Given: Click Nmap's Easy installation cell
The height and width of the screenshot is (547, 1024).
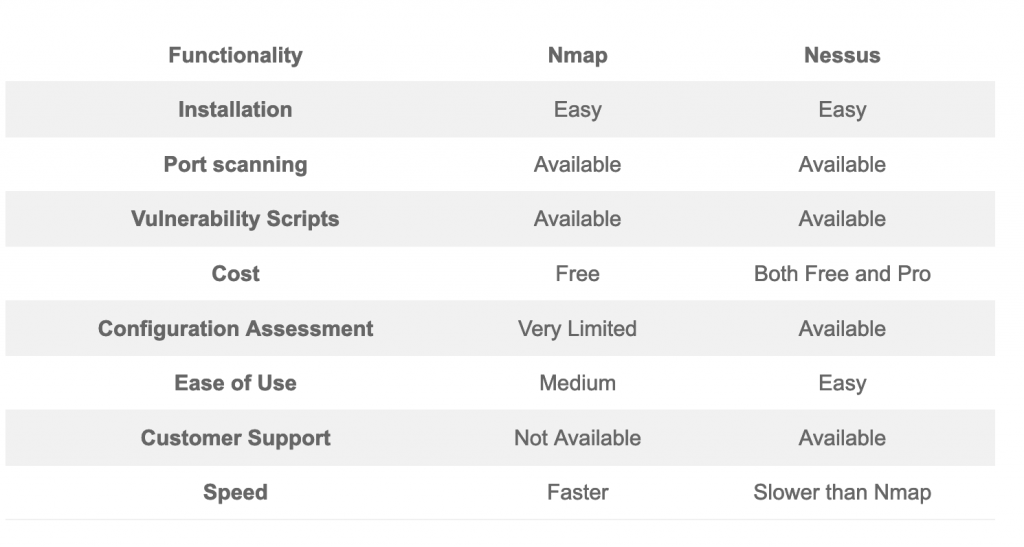Looking at the screenshot, I should coord(577,110).
